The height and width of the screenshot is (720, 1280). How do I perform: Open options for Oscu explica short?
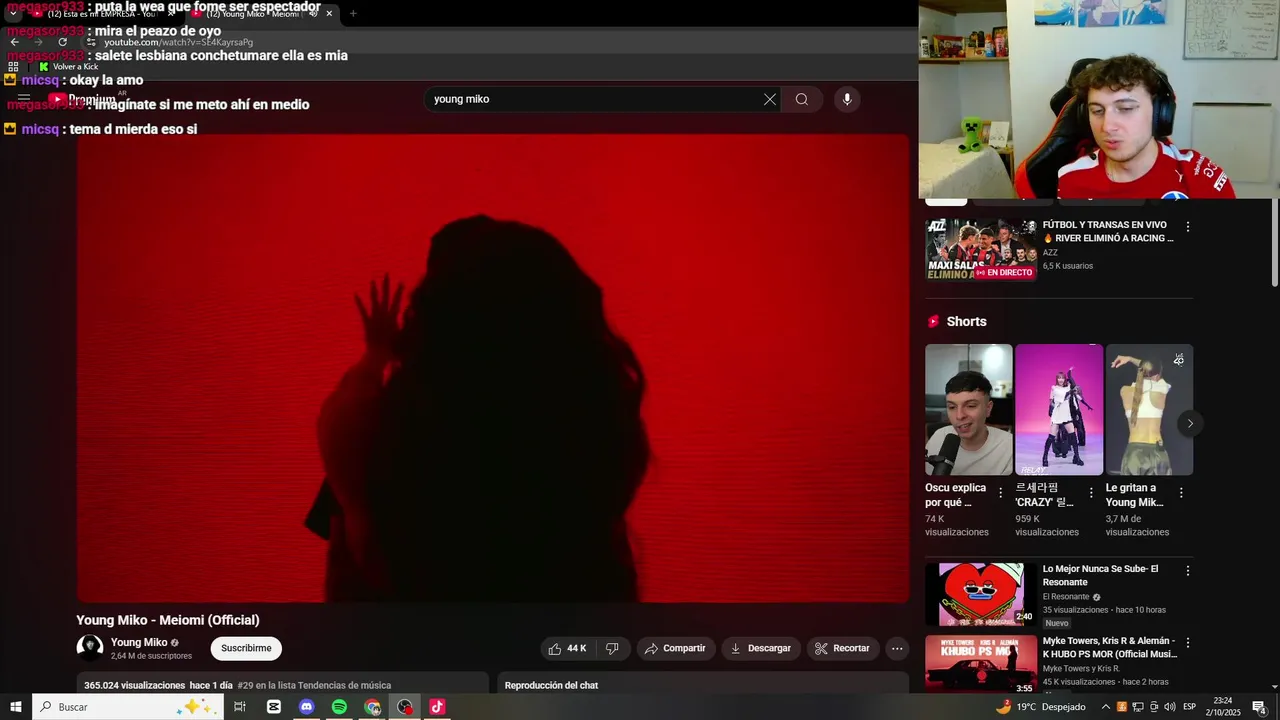pyautogui.click(x=1000, y=493)
